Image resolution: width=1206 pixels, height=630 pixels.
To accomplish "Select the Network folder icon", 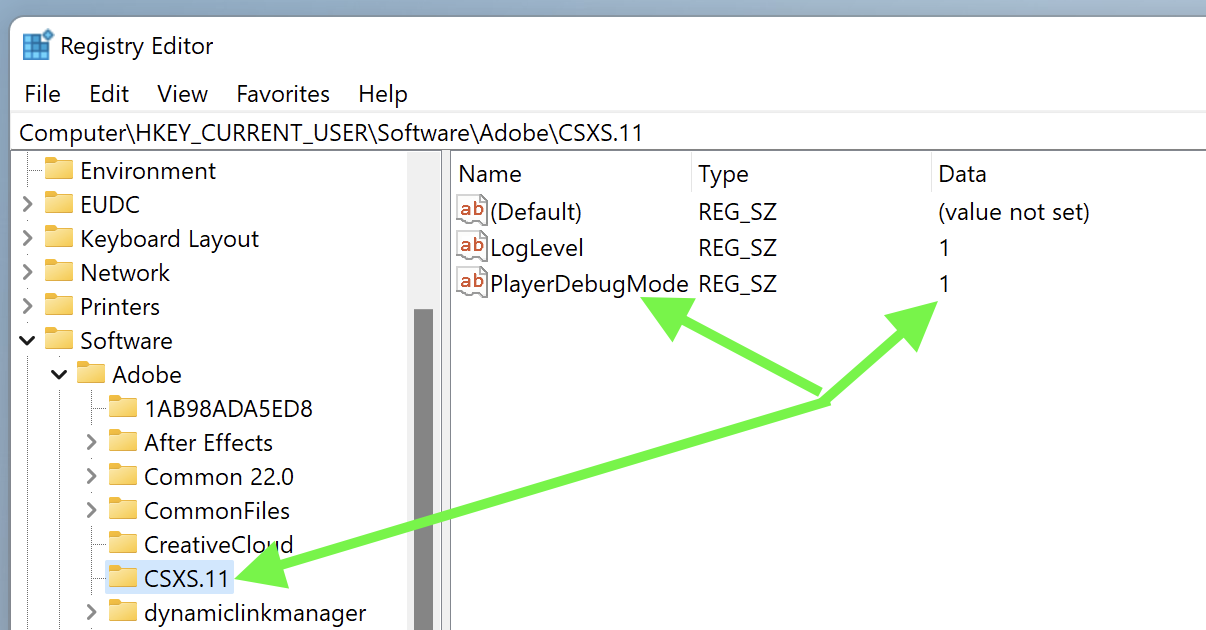I will [x=59, y=272].
